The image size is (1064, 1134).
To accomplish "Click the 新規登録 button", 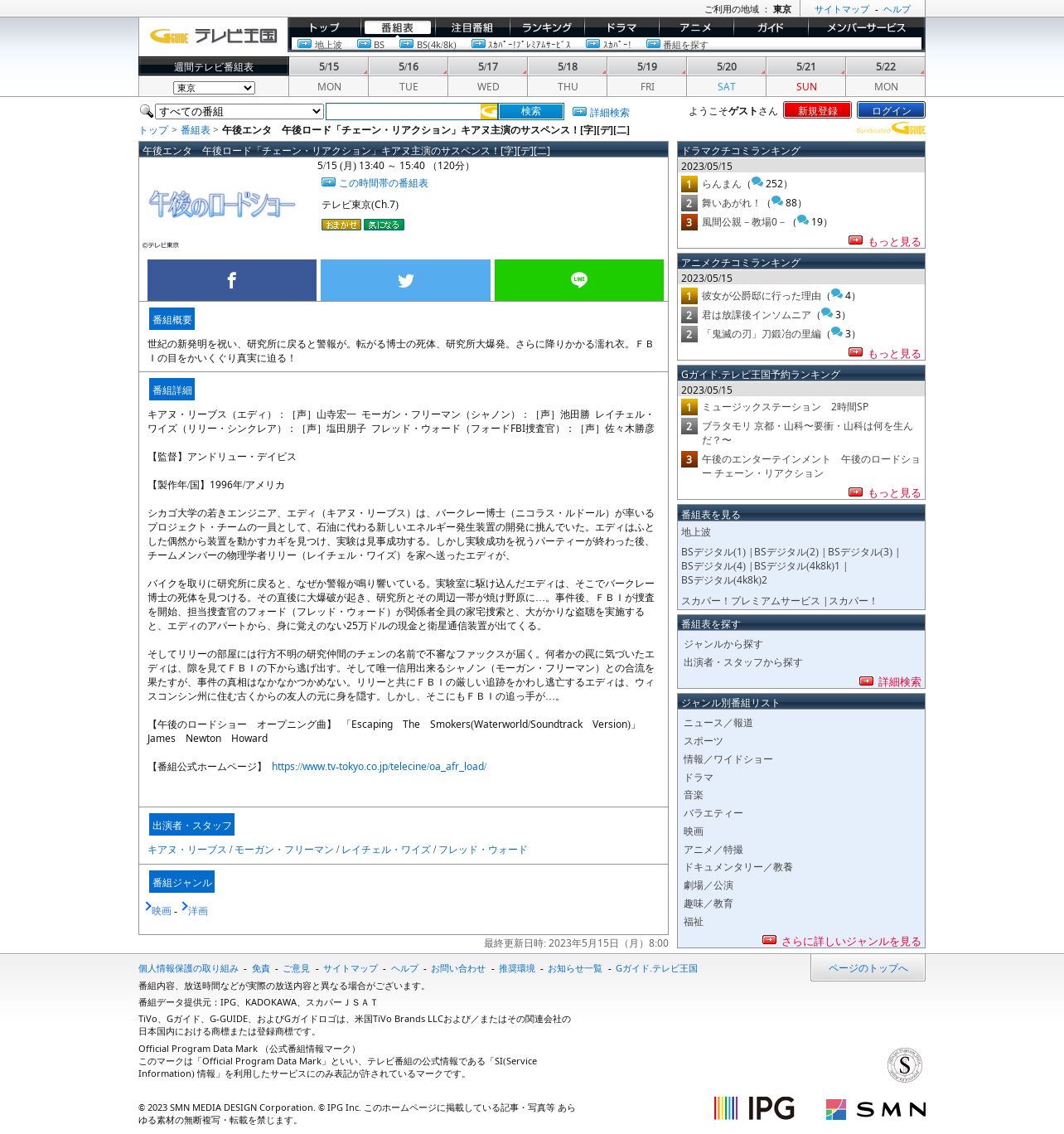I will point(818,110).
